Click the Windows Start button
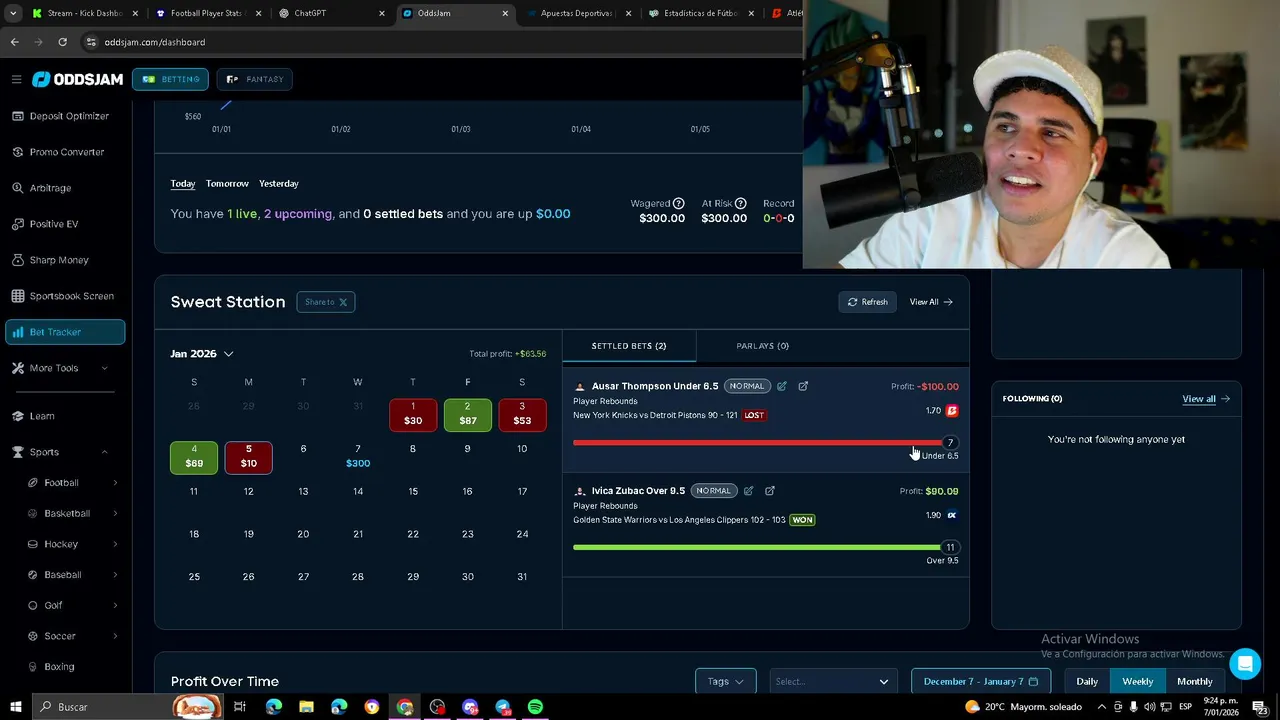The height and width of the screenshot is (720, 1280). [x=15, y=707]
